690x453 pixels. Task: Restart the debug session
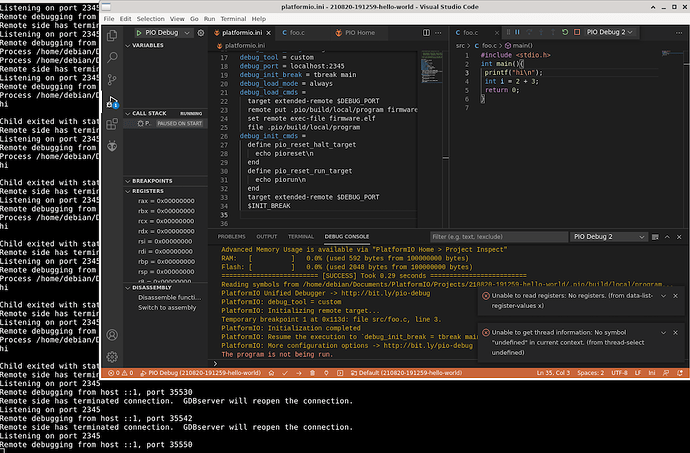(565, 32)
